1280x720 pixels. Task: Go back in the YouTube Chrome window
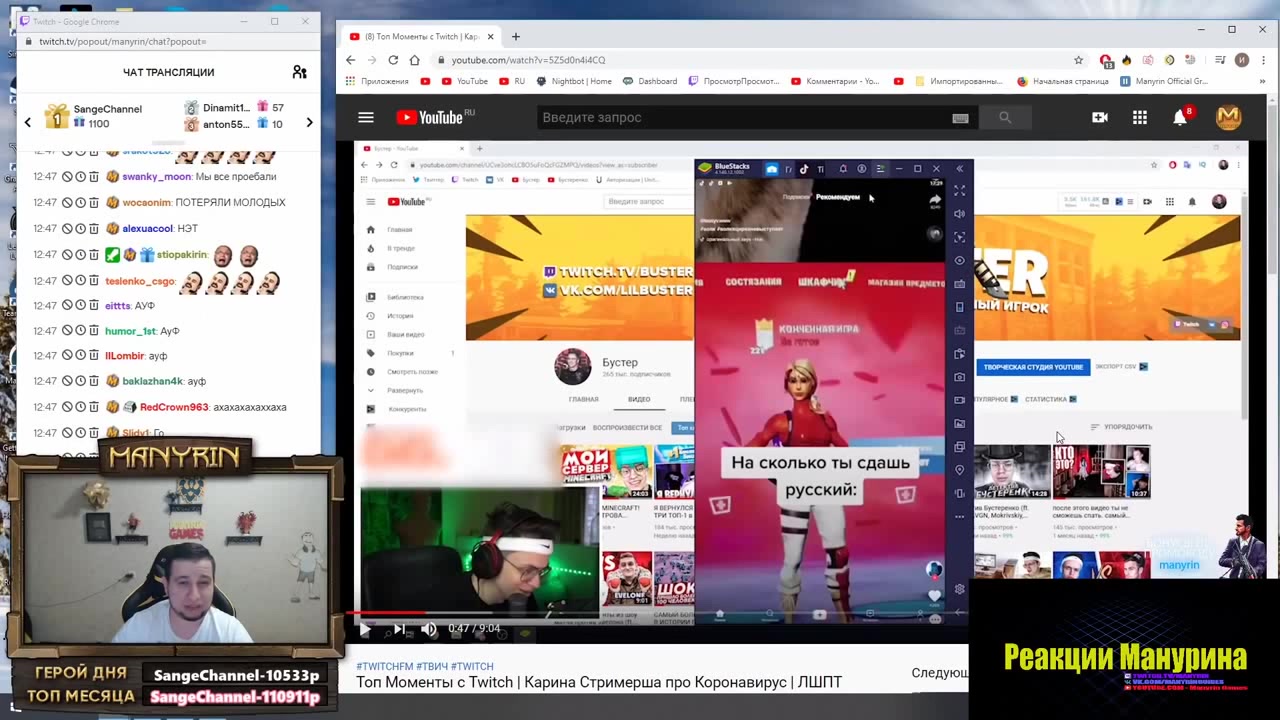point(350,60)
